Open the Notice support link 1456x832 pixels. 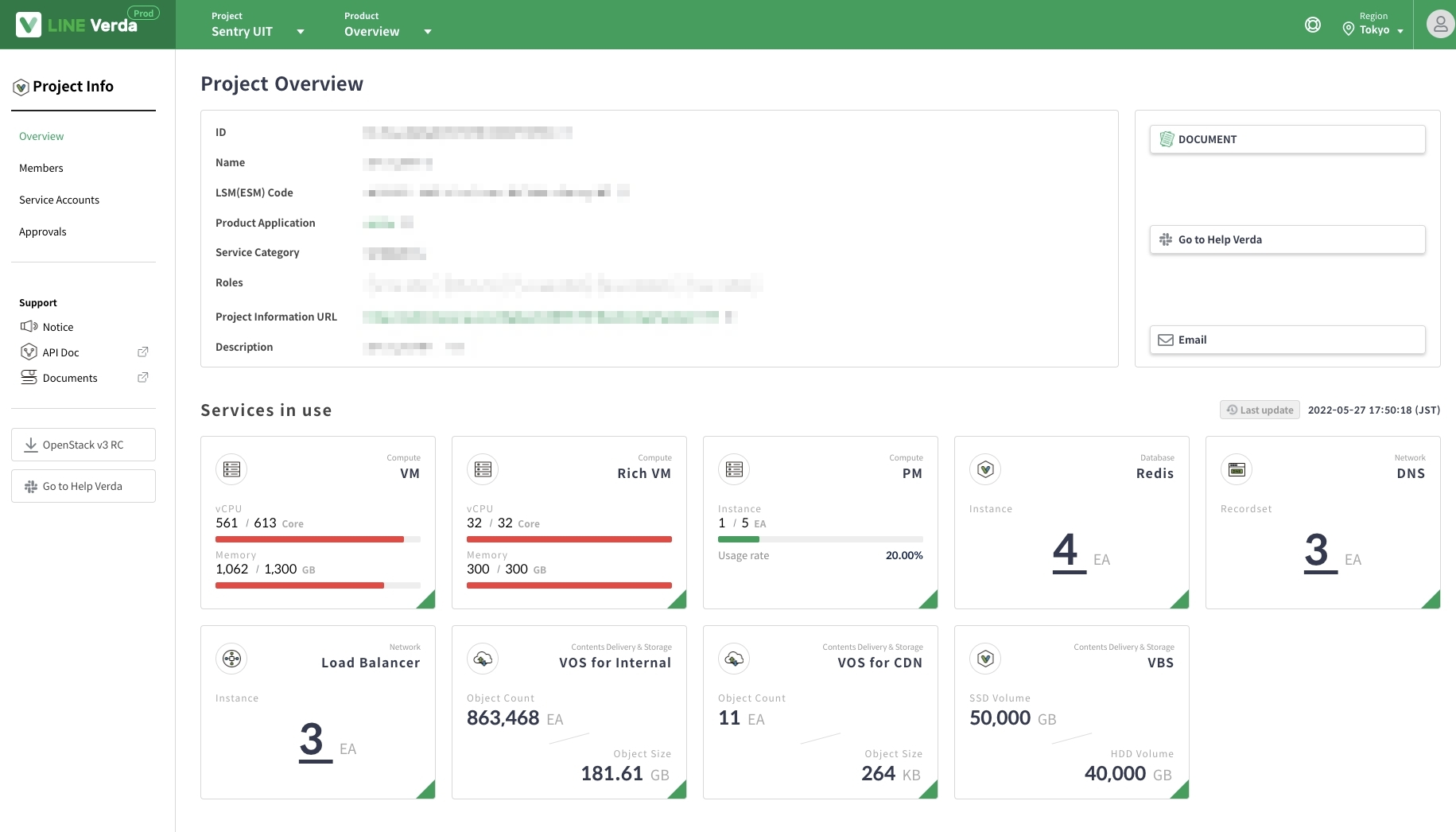[58, 327]
